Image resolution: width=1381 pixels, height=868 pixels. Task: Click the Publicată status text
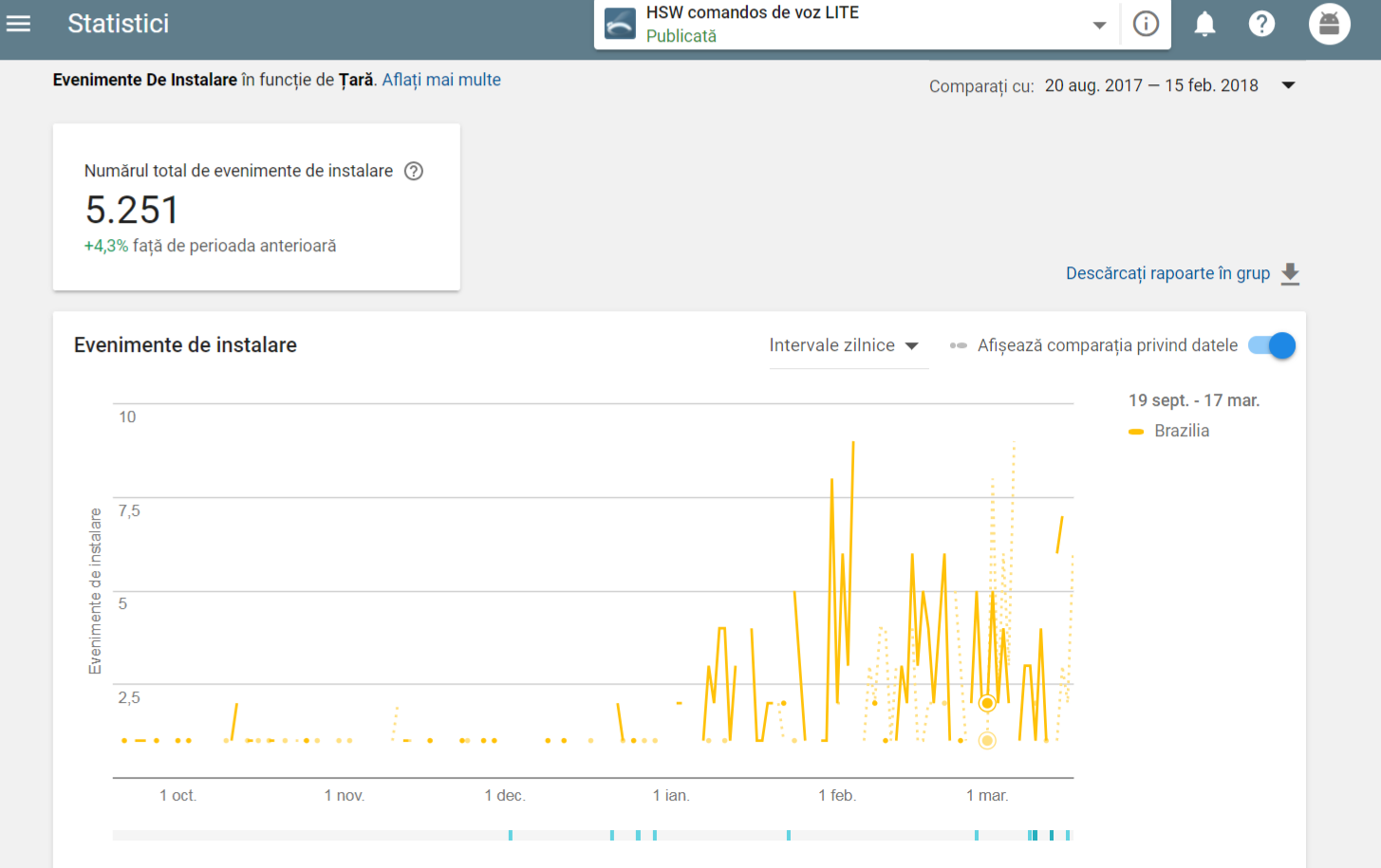[x=681, y=36]
